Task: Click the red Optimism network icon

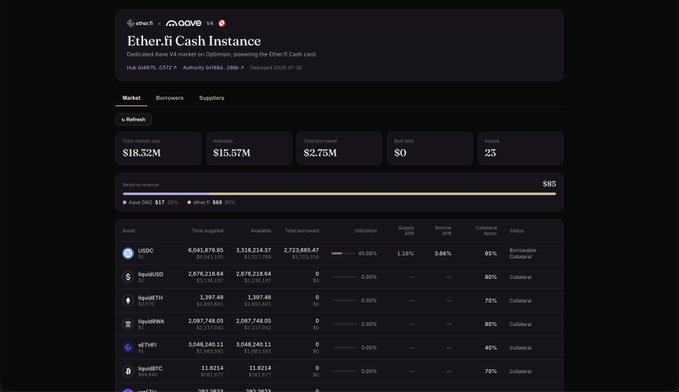Action: click(x=222, y=23)
